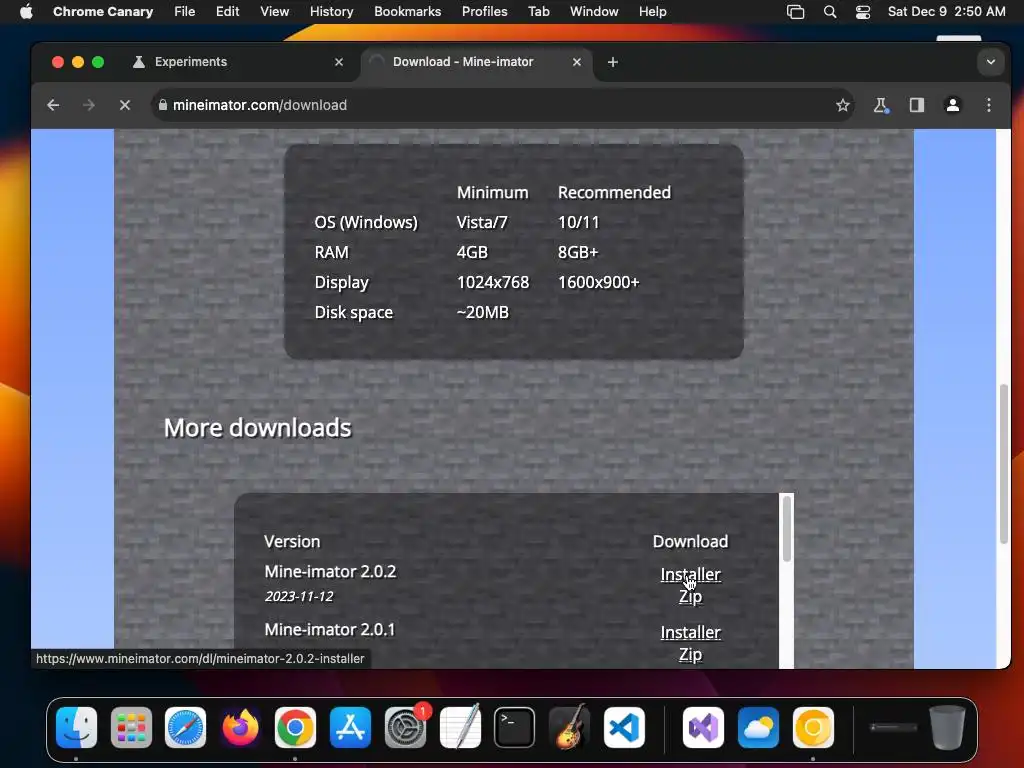Bookmark this page with the star icon

click(x=842, y=105)
